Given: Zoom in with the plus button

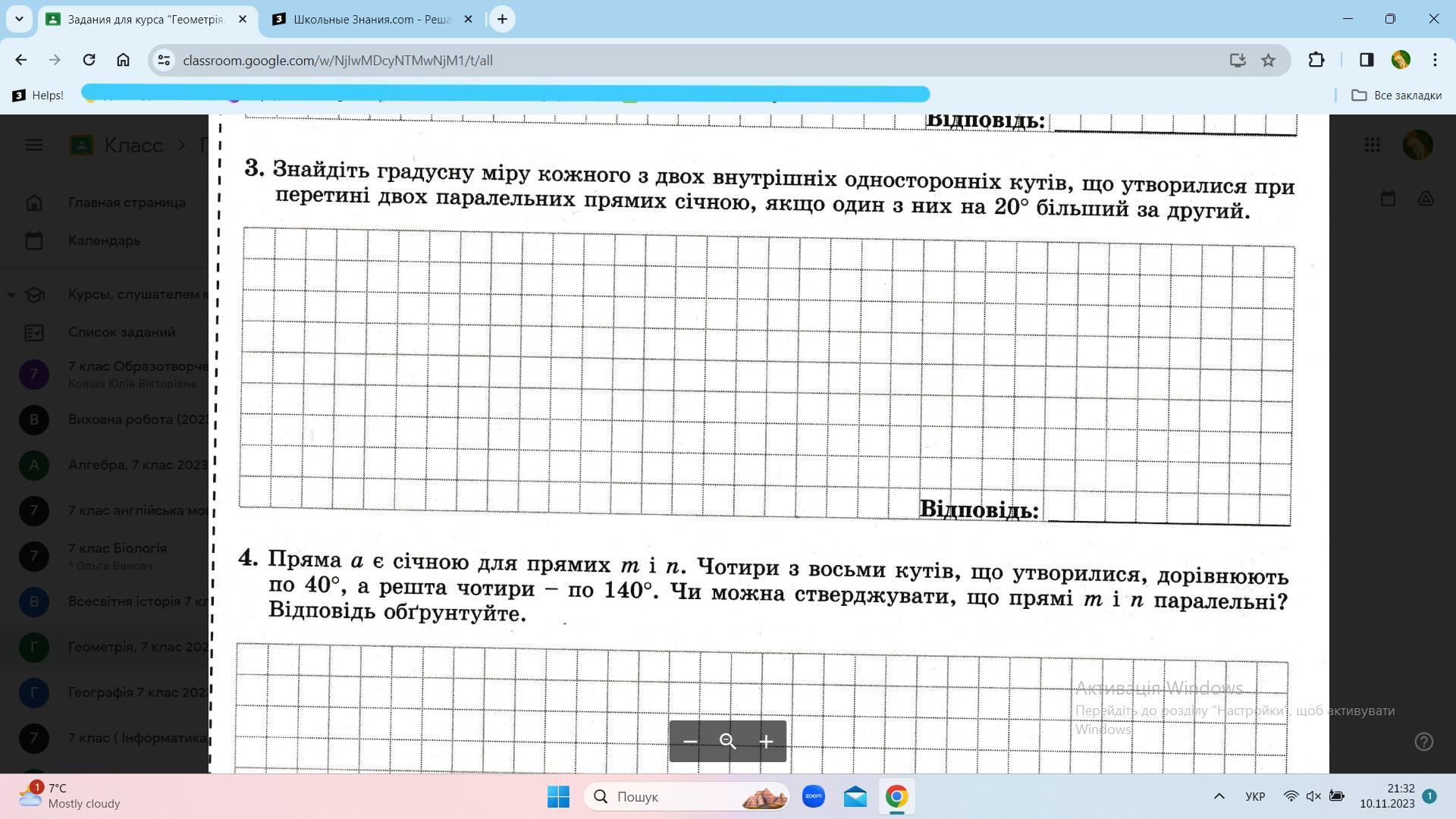Looking at the screenshot, I should pyautogui.click(x=766, y=742).
